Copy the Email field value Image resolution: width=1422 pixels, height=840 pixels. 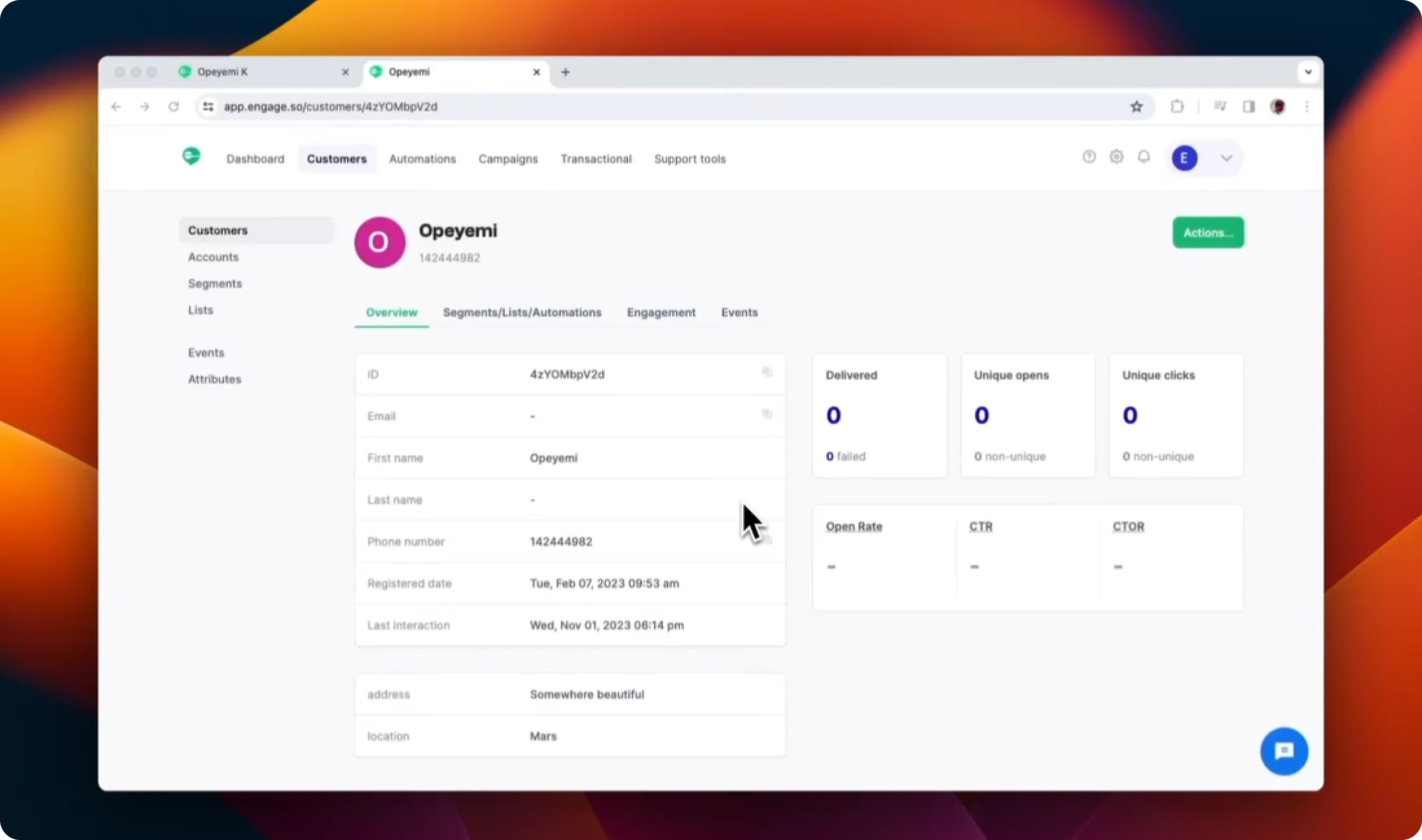tap(767, 414)
